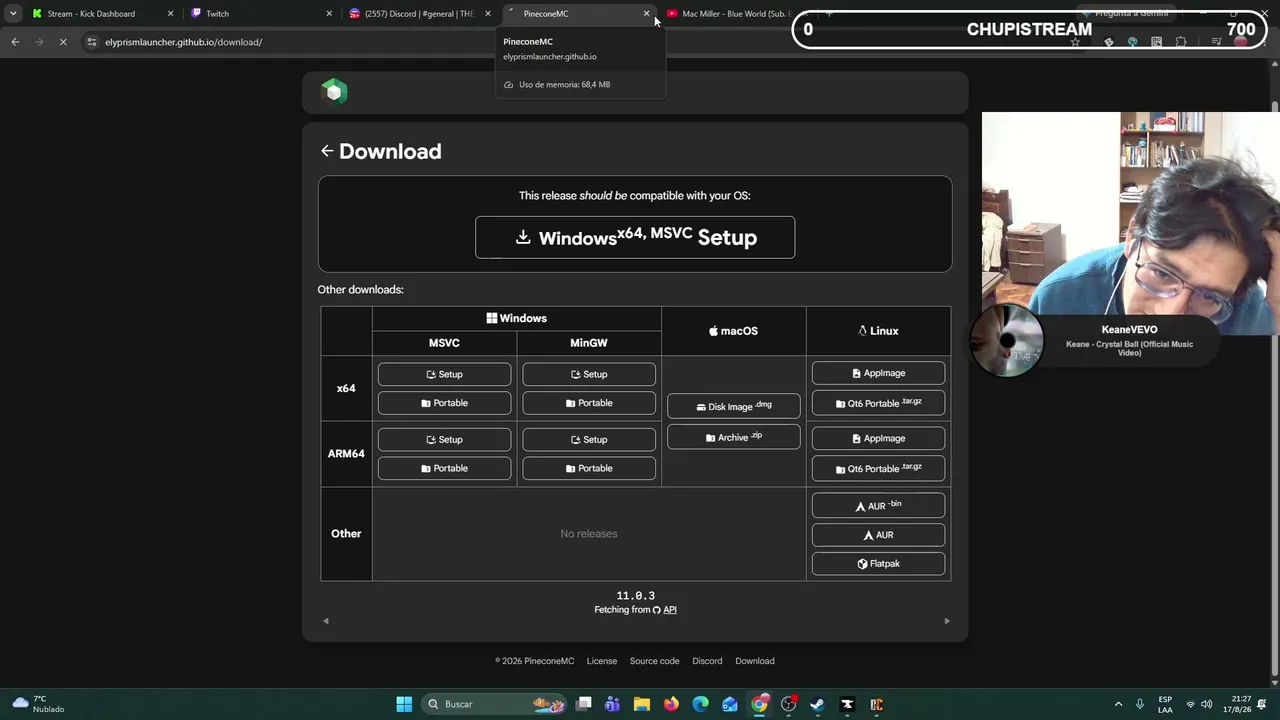Open the site information icon in address bar
Screen dimensions: 1280x720
(92, 42)
